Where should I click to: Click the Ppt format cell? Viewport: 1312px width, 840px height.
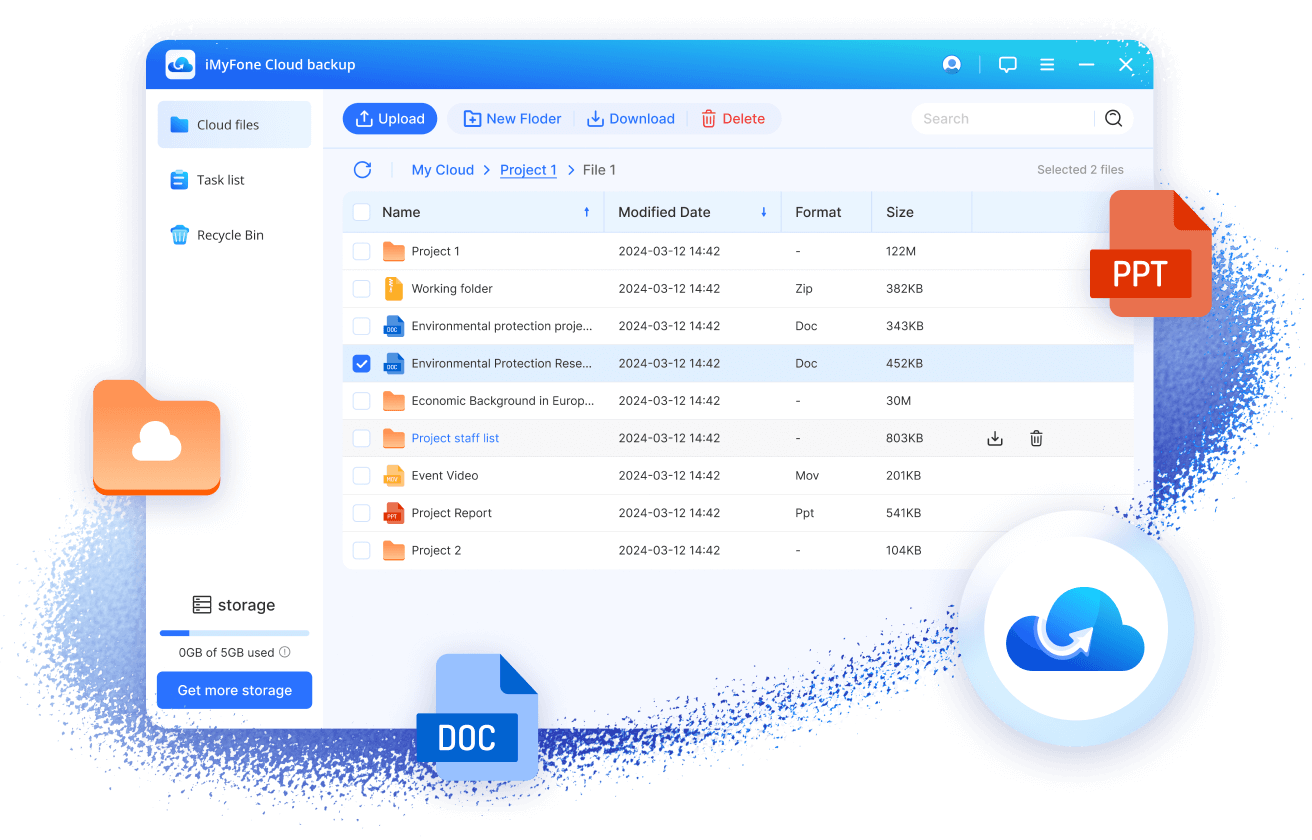805,513
